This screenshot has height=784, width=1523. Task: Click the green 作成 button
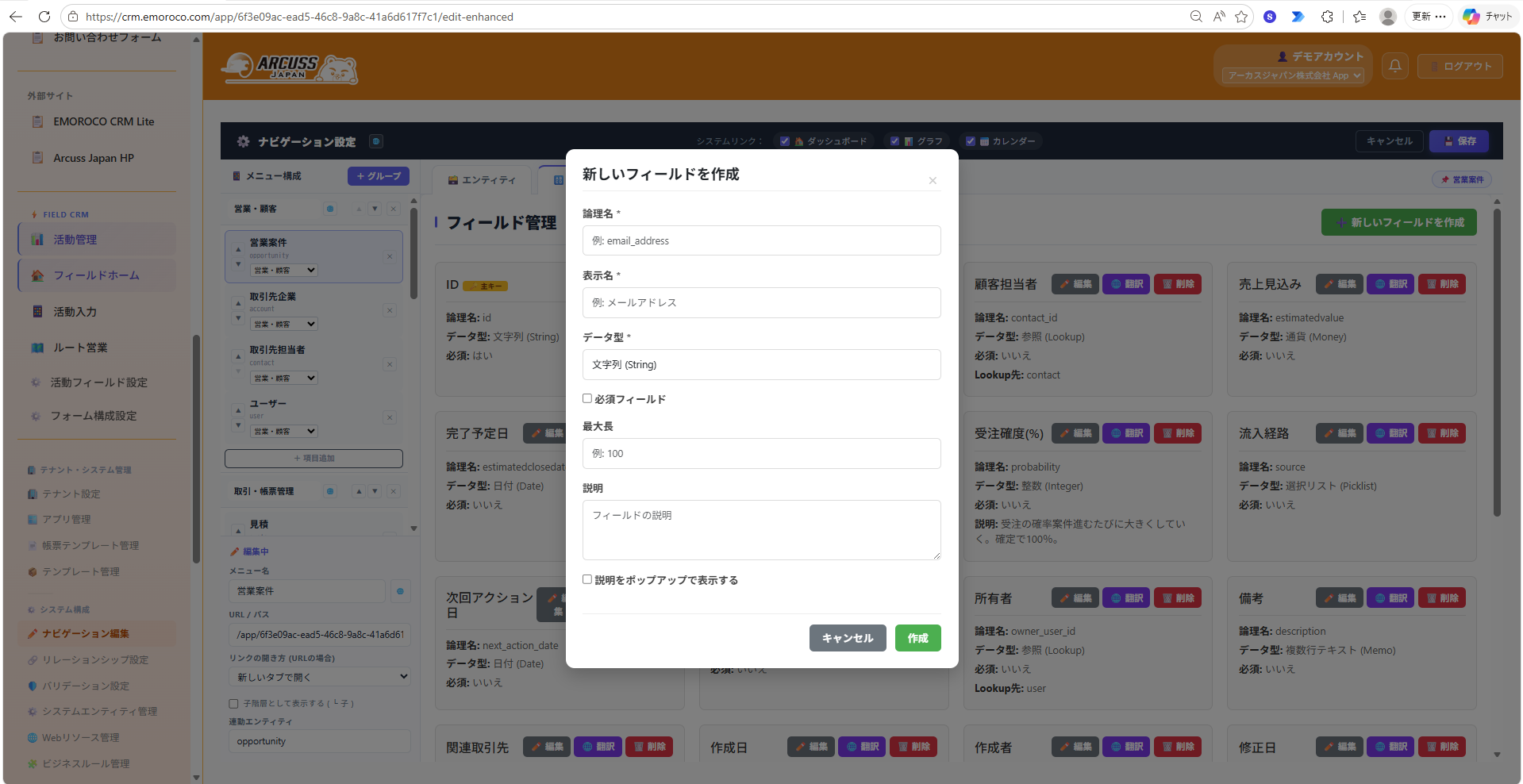click(917, 638)
